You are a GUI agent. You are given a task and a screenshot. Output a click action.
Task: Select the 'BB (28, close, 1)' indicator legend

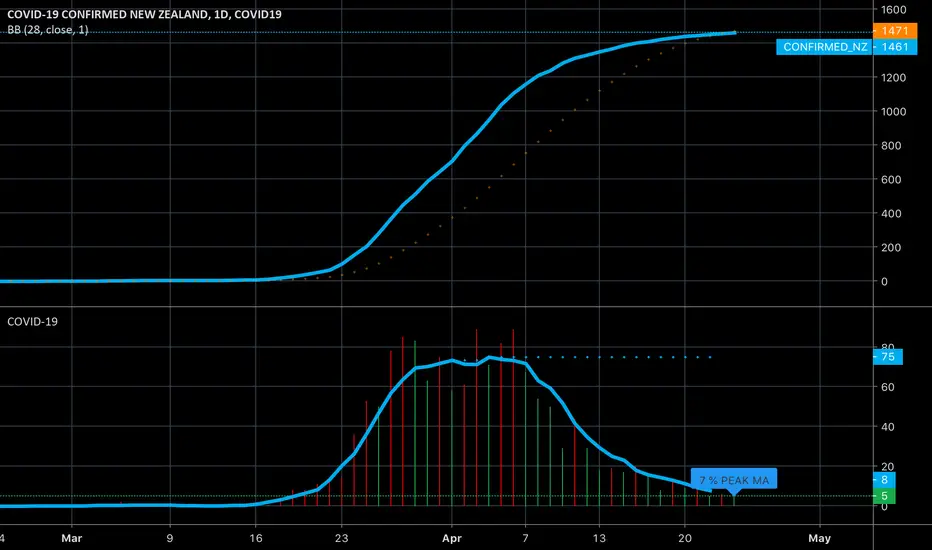coord(48,30)
